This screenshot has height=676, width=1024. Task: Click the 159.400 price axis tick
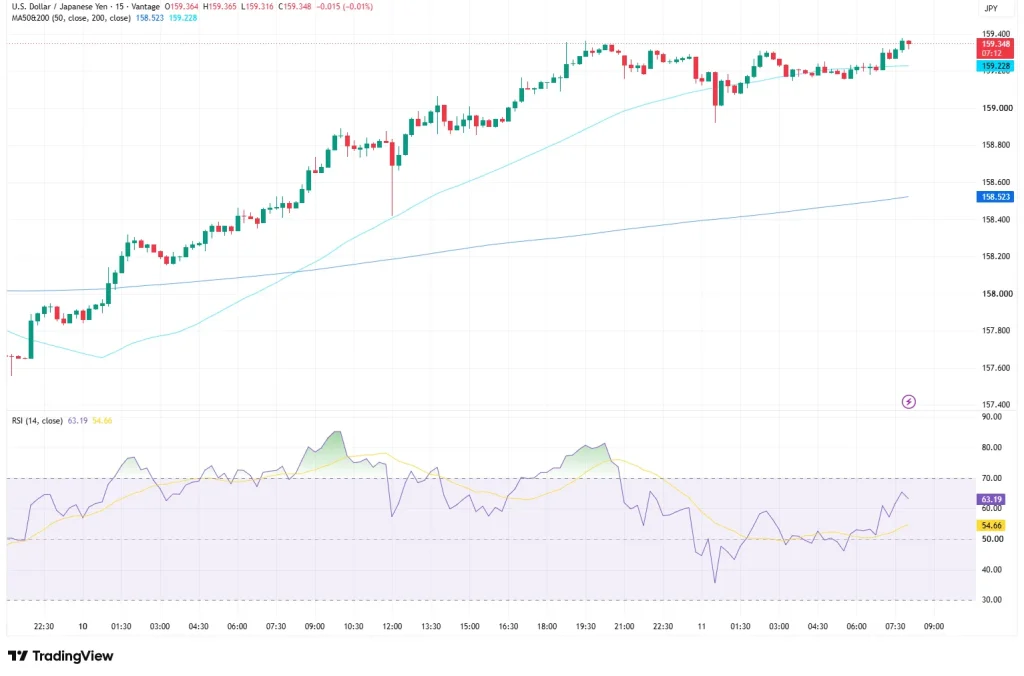(x=997, y=34)
